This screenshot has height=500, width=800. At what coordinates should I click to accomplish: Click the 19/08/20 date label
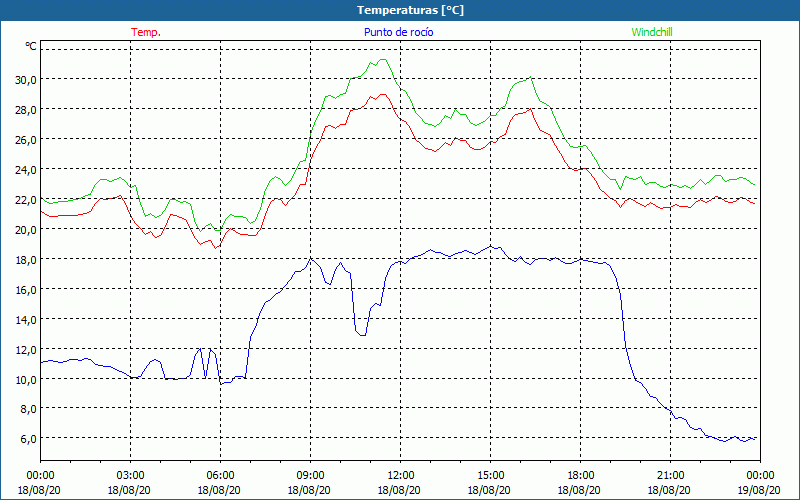pyautogui.click(x=759, y=490)
